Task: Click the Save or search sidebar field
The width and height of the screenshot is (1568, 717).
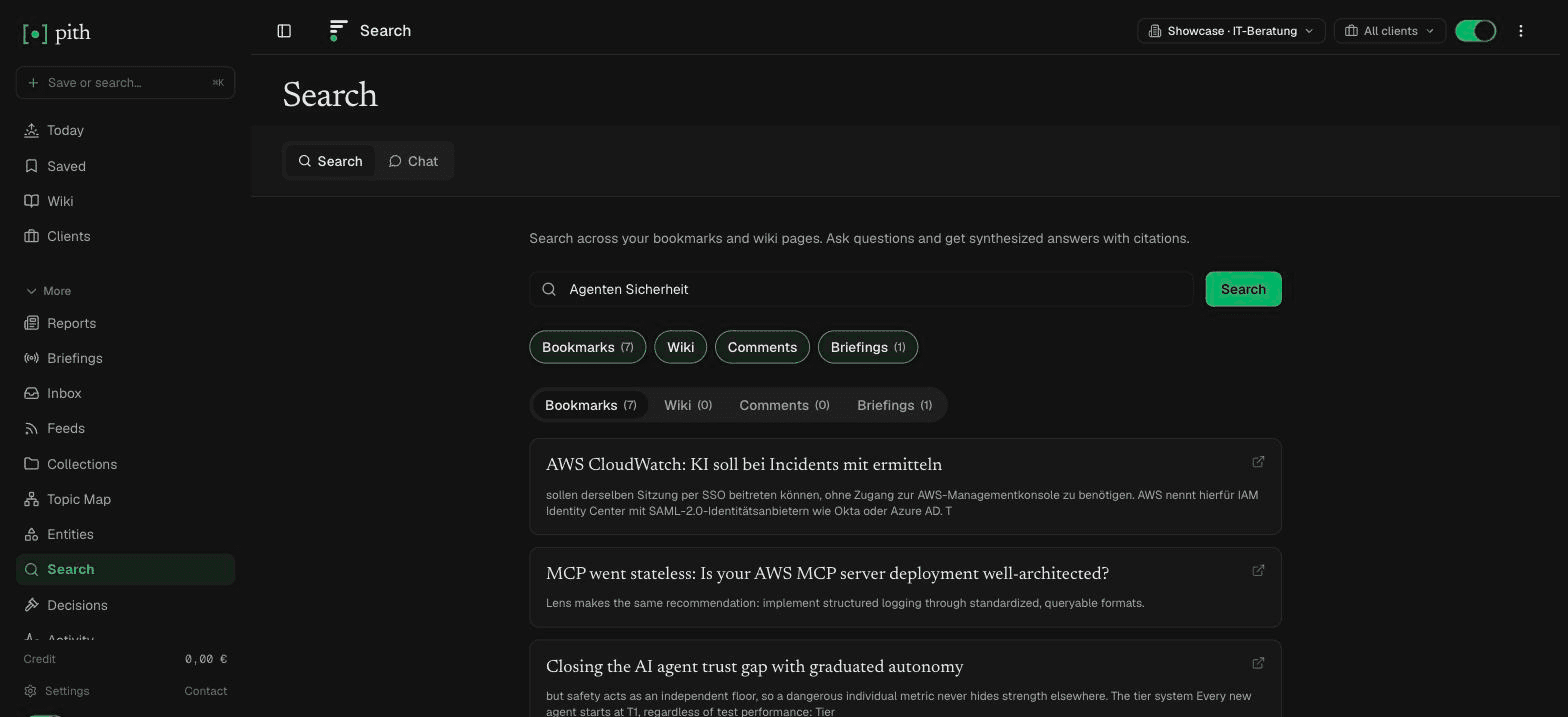Action: coord(125,83)
